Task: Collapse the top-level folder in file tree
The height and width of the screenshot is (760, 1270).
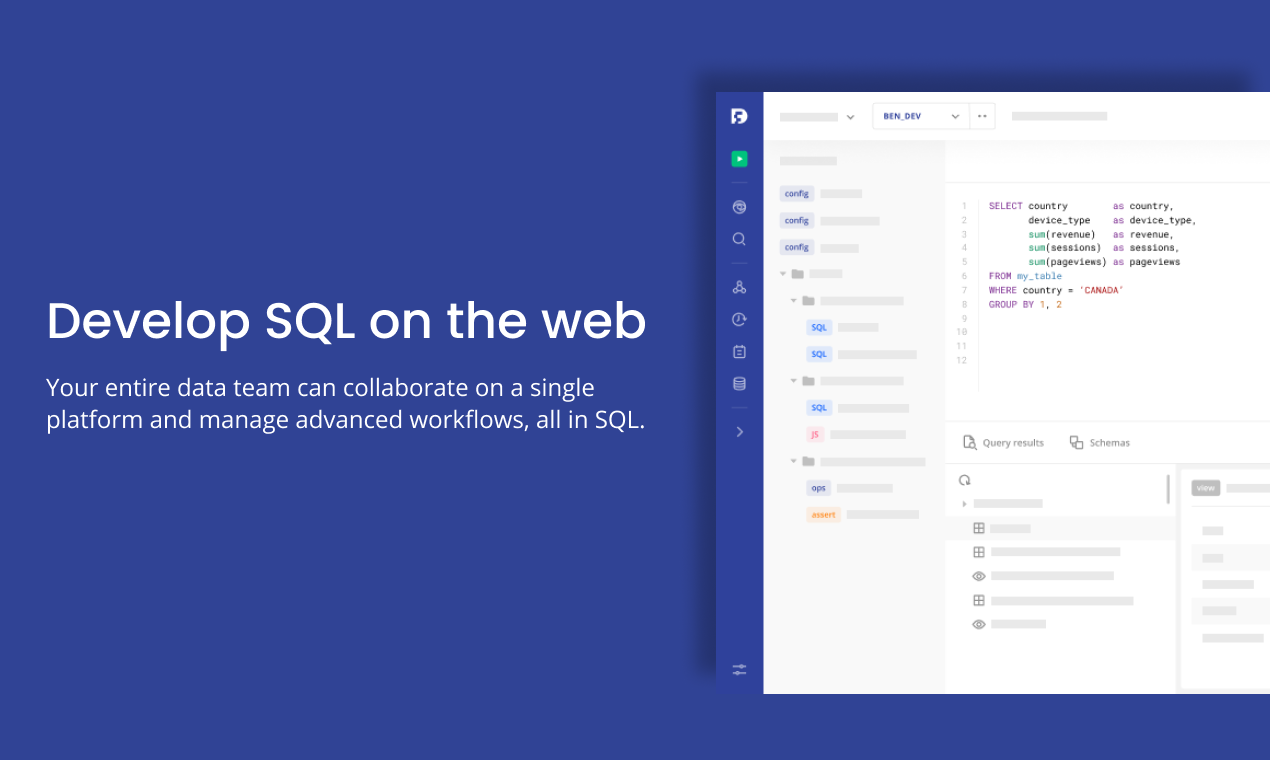Action: 783,273
